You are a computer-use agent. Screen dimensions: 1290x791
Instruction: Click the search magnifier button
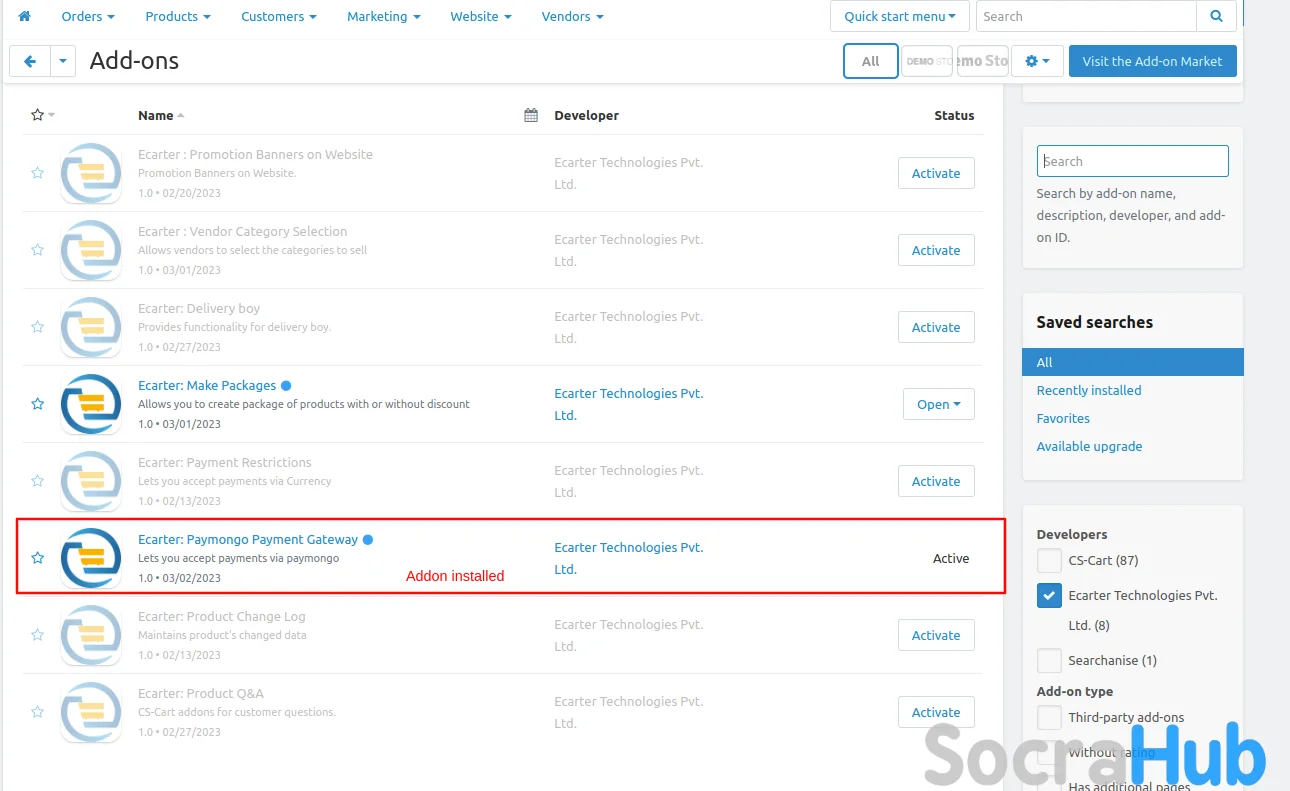1216,16
